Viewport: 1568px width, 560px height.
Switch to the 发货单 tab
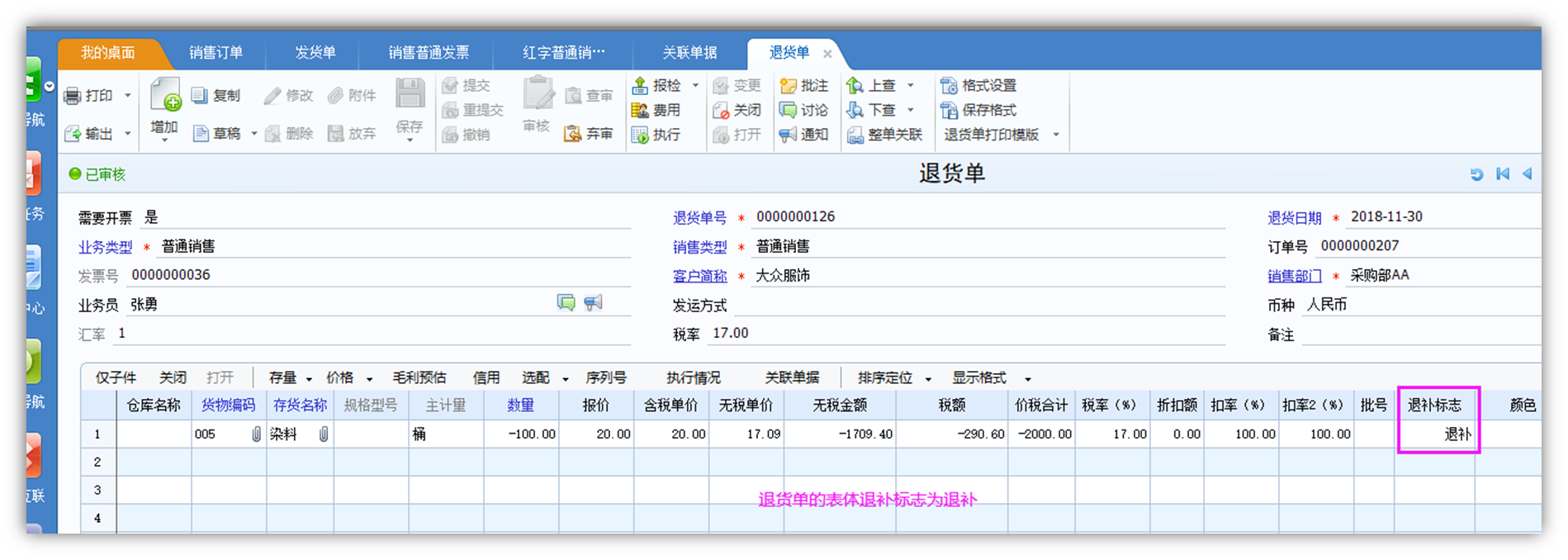point(315,53)
